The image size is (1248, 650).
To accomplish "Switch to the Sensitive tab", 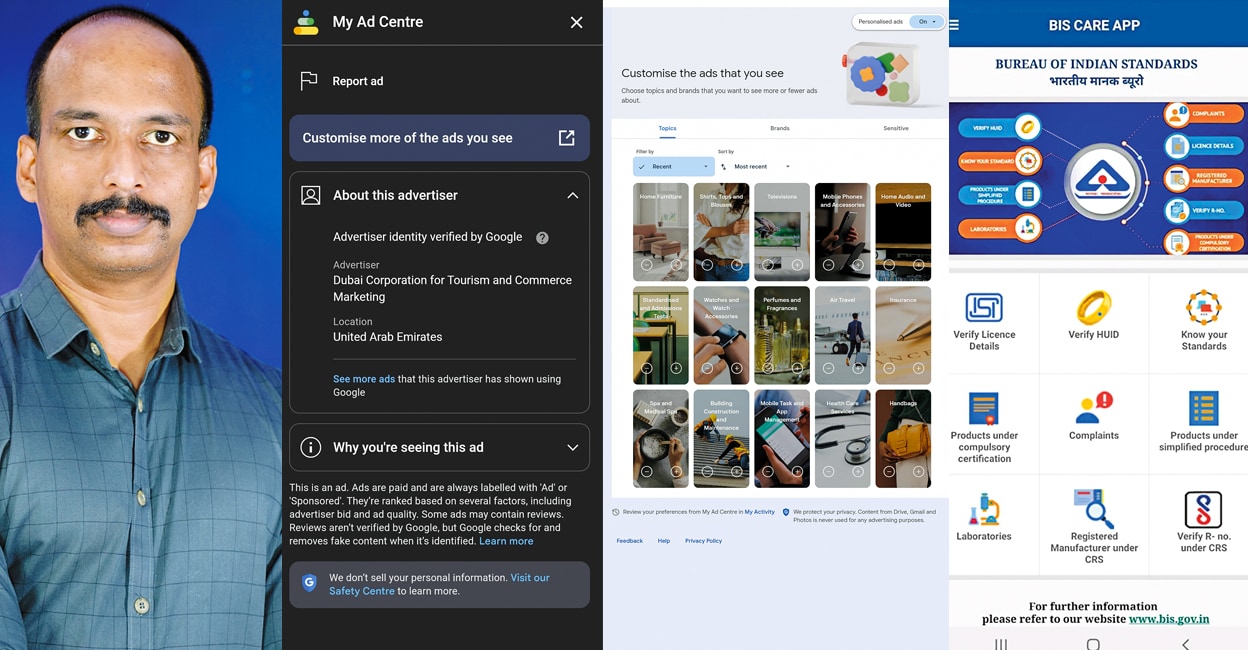I will coord(895,128).
